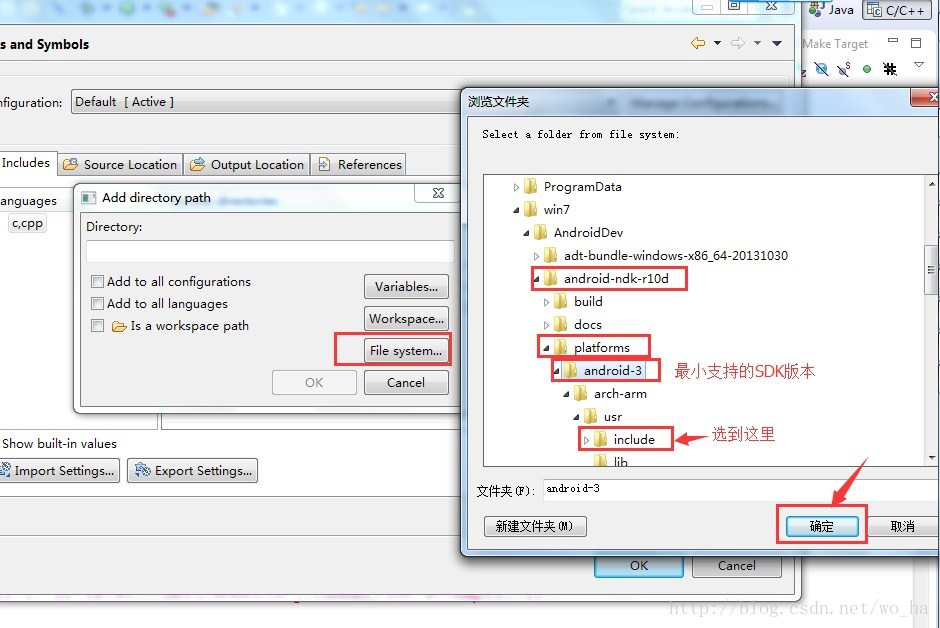Toggle the crossed-out hash icon
The image size is (940, 628).
890,70
